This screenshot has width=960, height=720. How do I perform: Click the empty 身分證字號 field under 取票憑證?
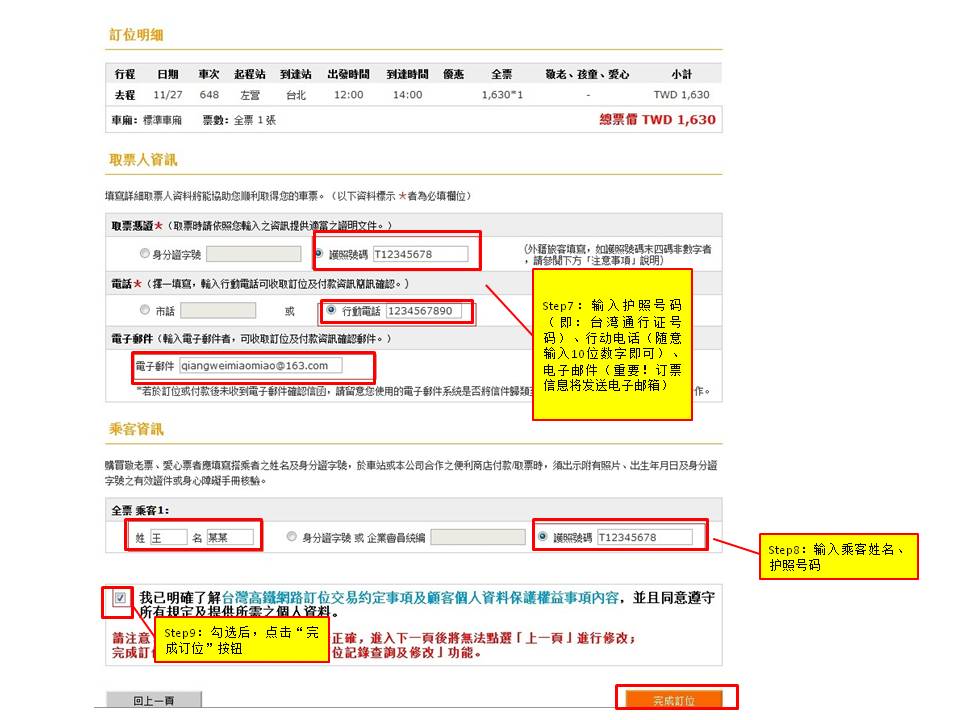pos(253,254)
